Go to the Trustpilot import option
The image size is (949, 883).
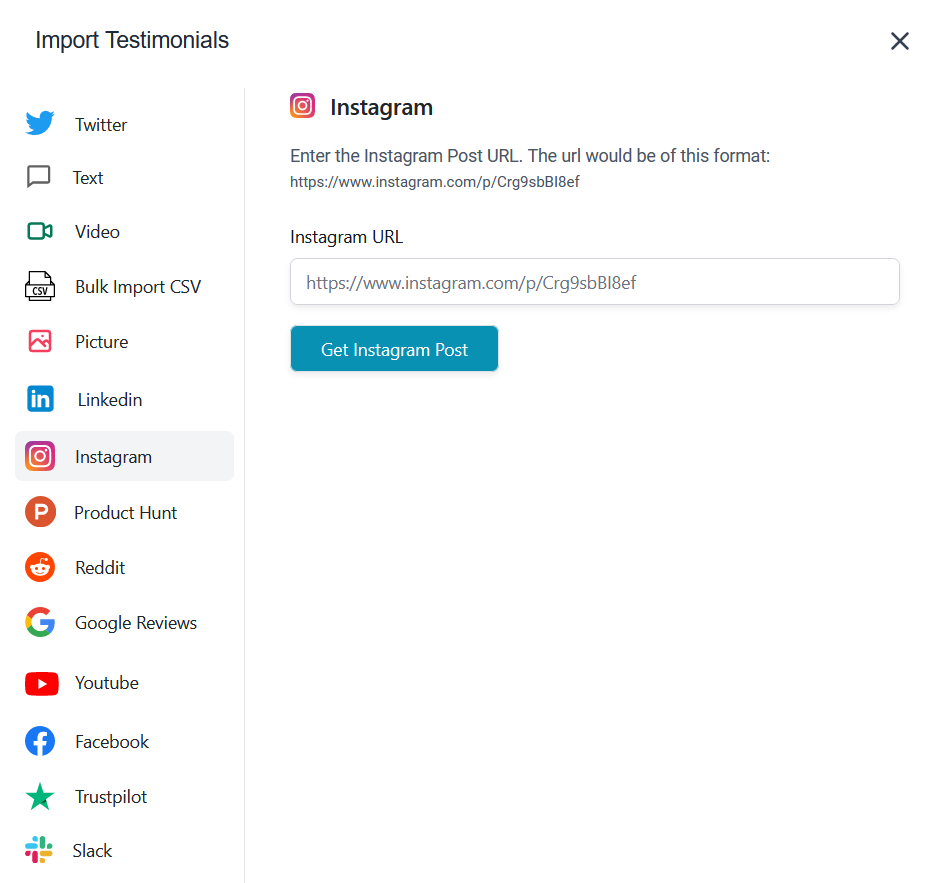pos(111,797)
